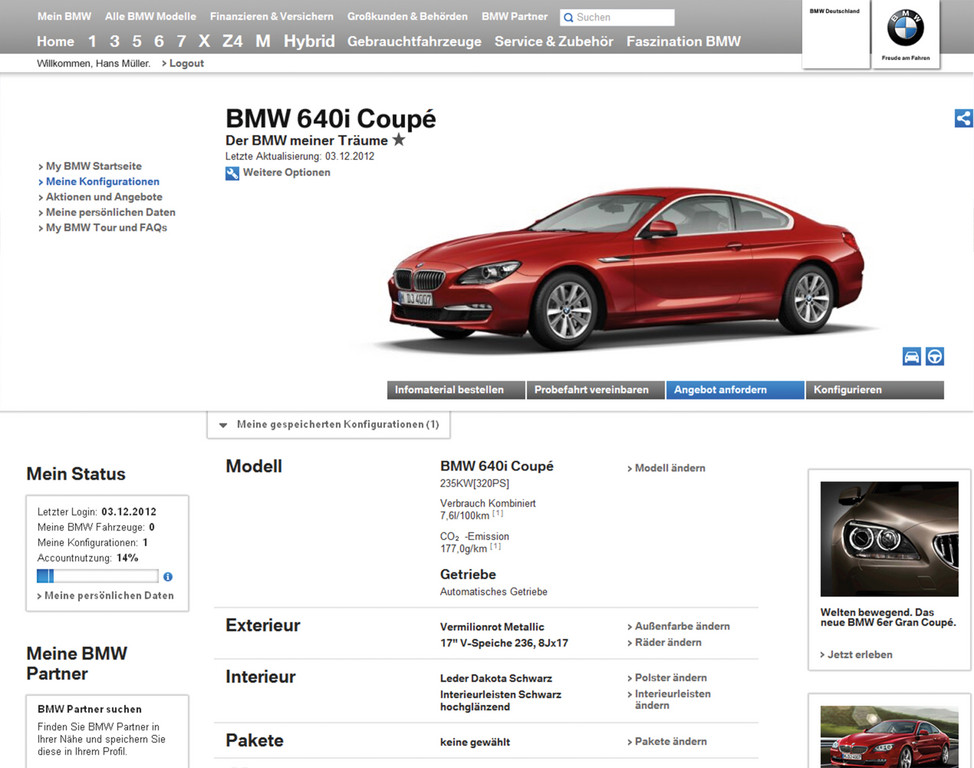Image resolution: width=974 pixels, height=768 pixels.
Task: Open Faszination BMW nav item
Action: 683,42
